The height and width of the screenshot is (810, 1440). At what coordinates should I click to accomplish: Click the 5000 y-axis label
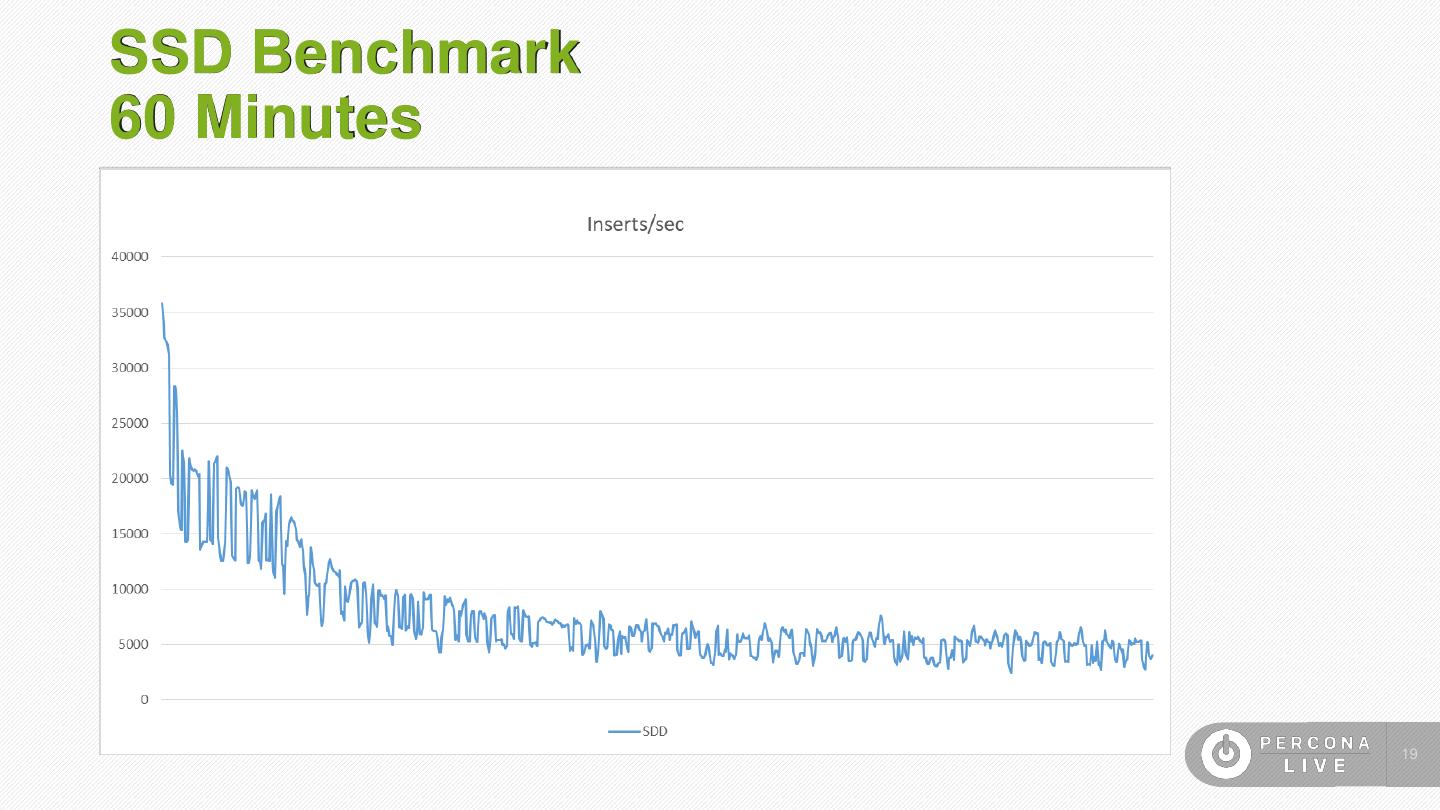132,645
